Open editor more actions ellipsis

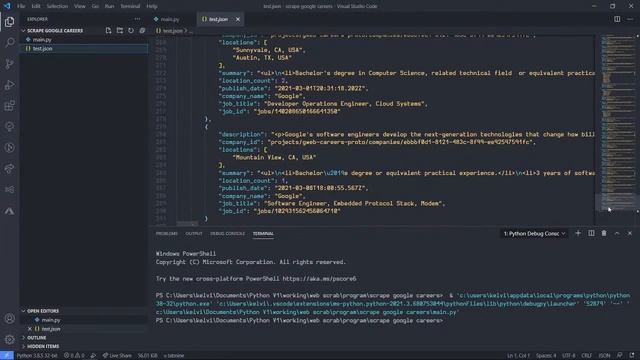(630, 19)
